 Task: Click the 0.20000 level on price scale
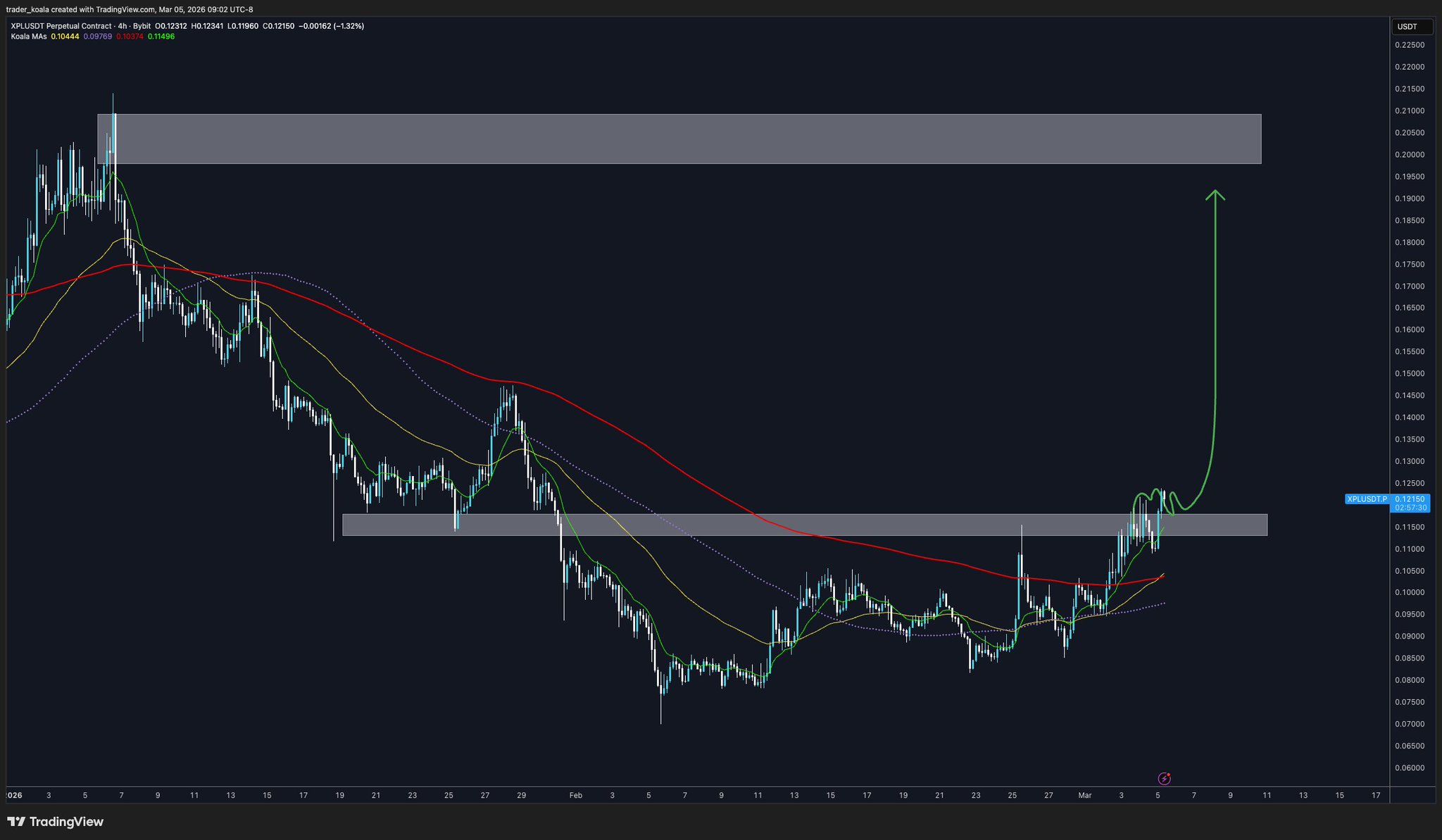1409,155
